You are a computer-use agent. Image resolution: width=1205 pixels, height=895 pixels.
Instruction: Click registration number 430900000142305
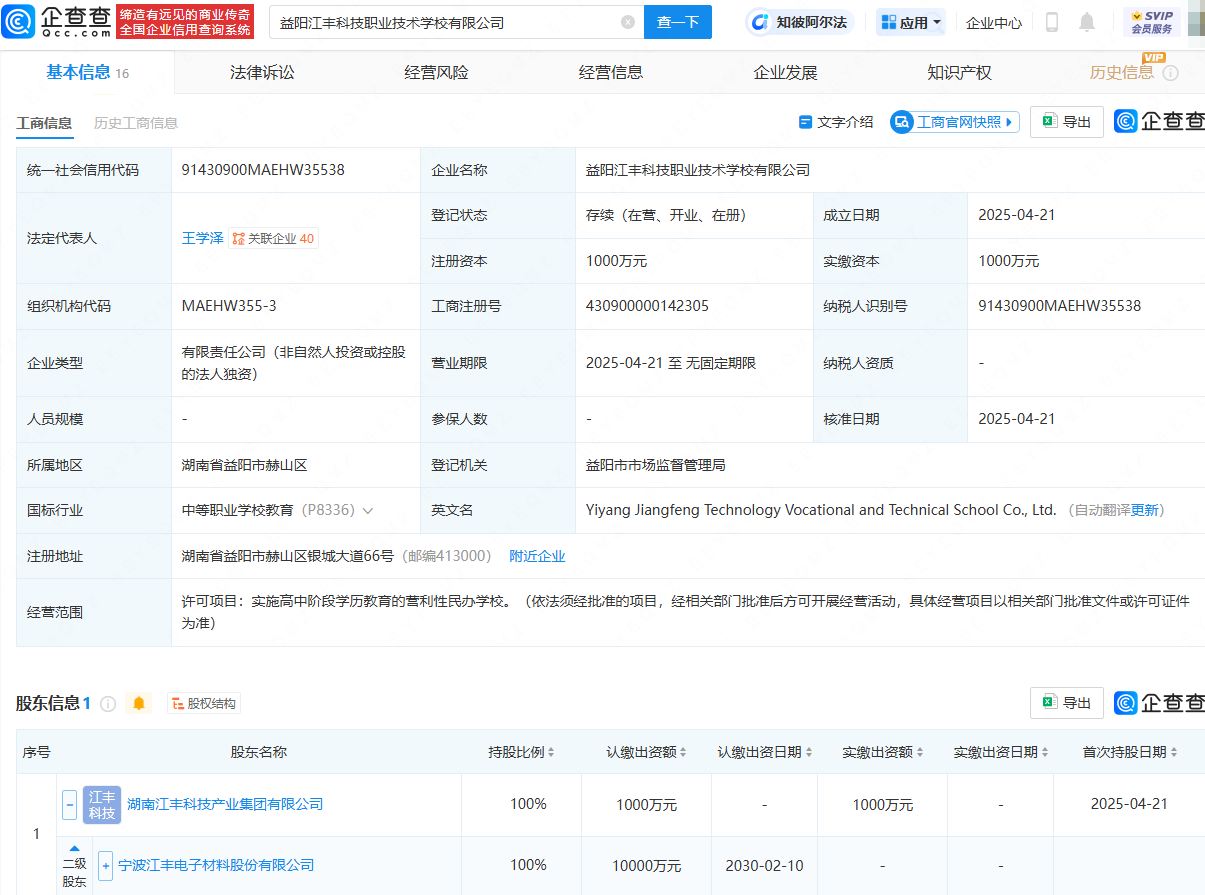coord(647,306)
